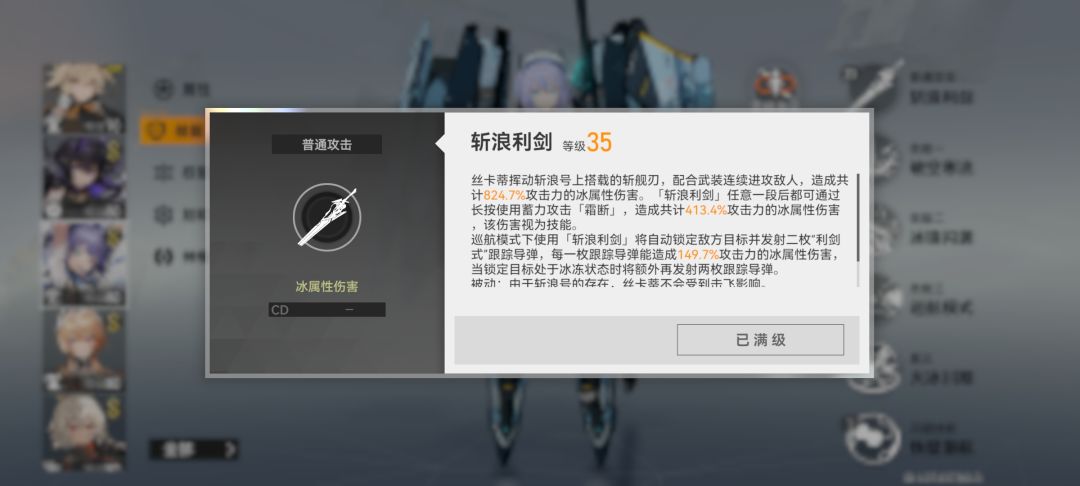Select the orange-haired character portrait

point(83,348)
